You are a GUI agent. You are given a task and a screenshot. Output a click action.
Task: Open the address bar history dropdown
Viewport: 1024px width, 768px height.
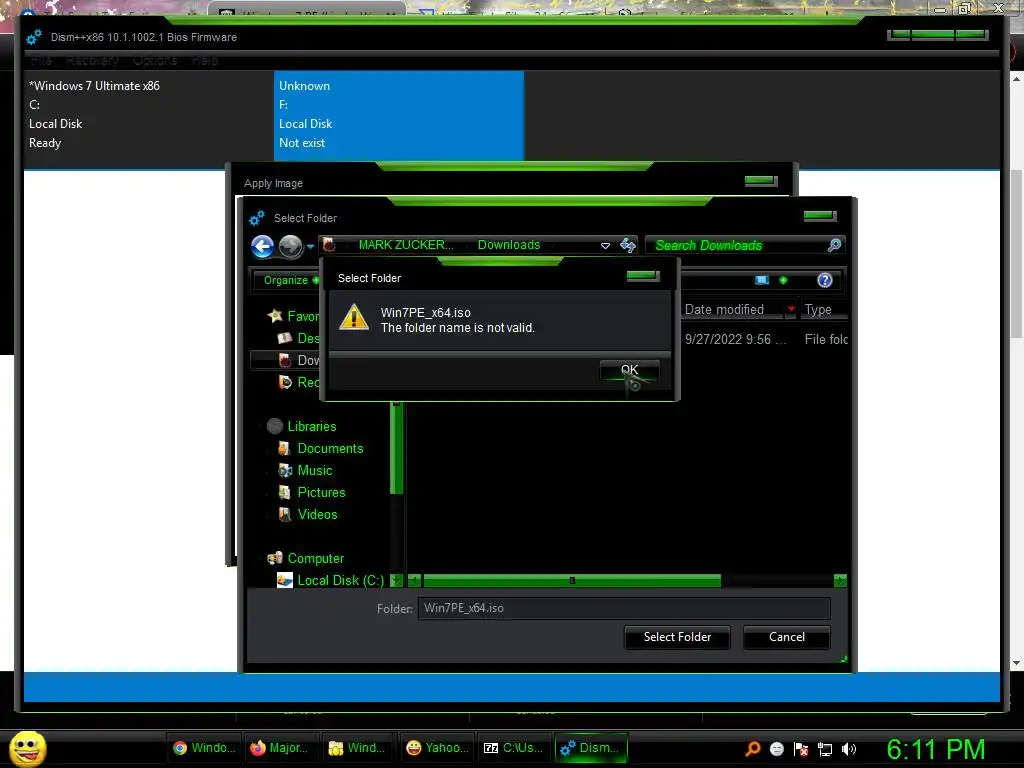point(605,246)
